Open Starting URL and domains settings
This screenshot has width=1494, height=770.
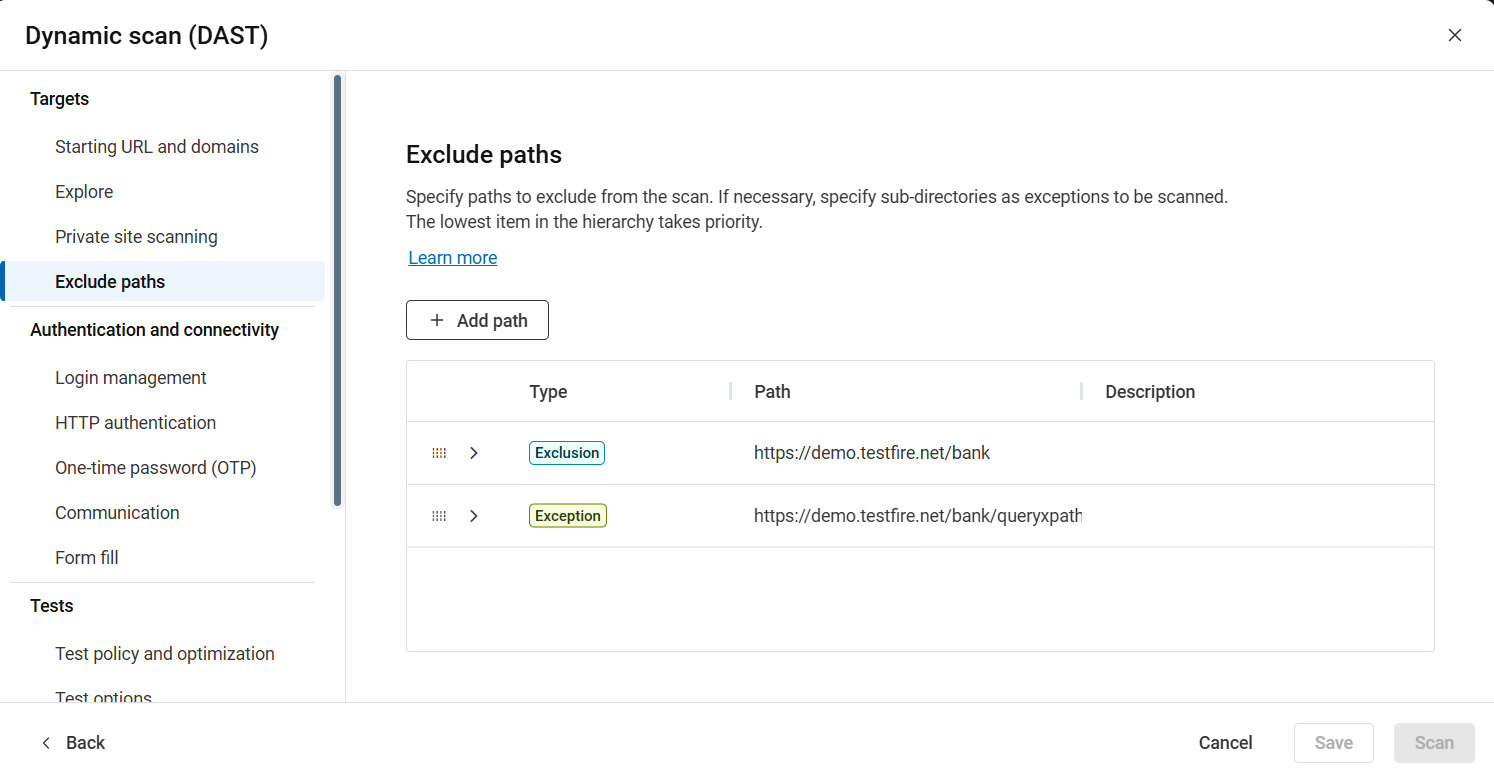tap(156, 146)
